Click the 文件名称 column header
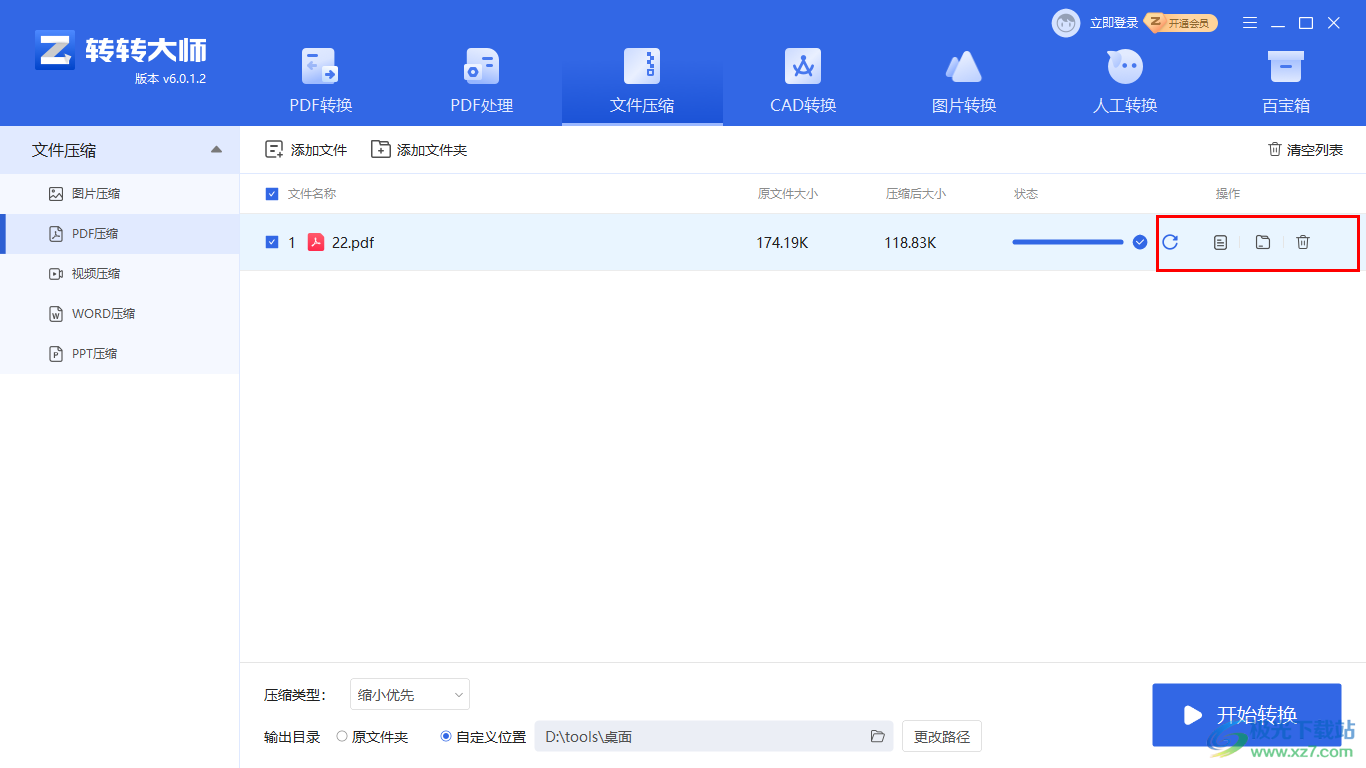Screen dimensions: 1366x768 pyautogui.click(x=312, y=194)
